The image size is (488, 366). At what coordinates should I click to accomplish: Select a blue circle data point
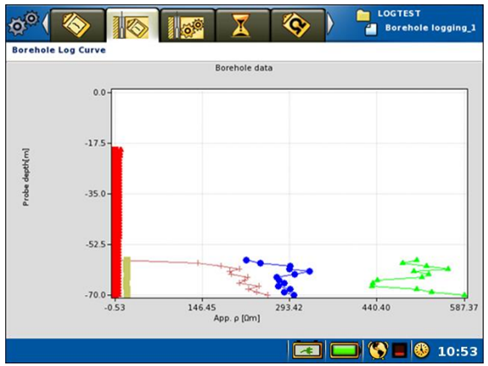[x=246, y=260]
